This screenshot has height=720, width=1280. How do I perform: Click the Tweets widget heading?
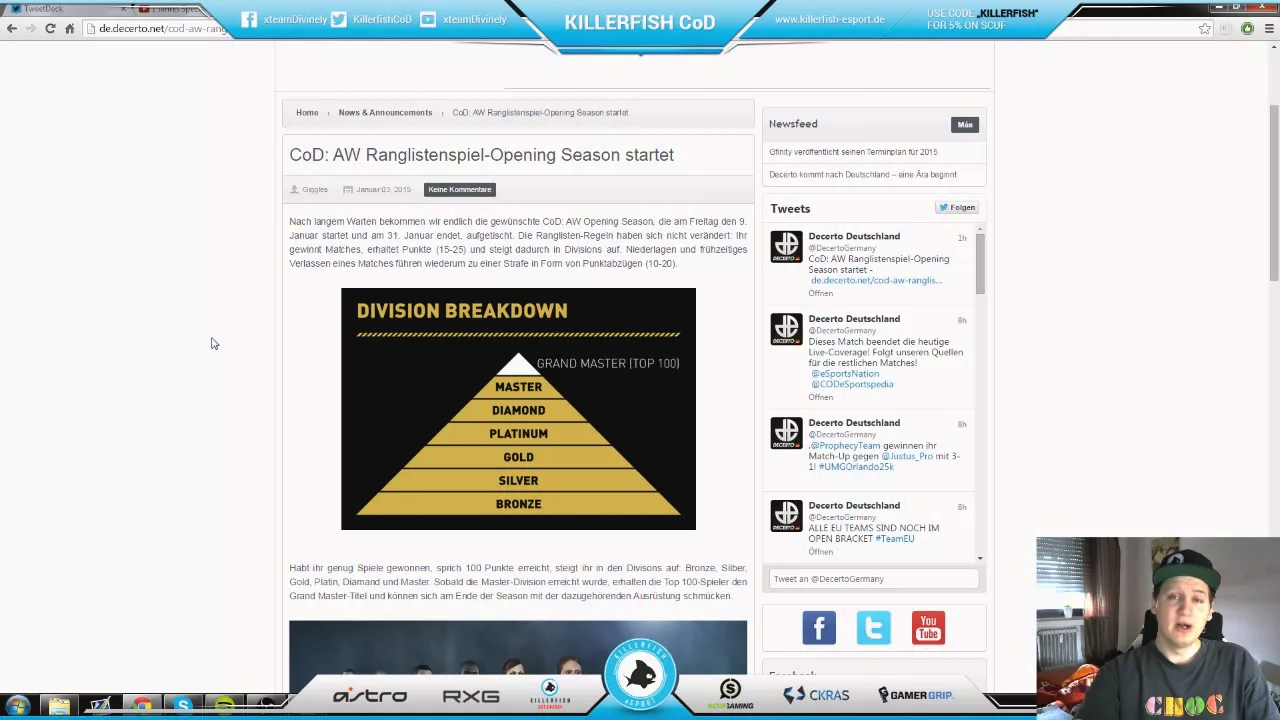(x=790, y=209)
